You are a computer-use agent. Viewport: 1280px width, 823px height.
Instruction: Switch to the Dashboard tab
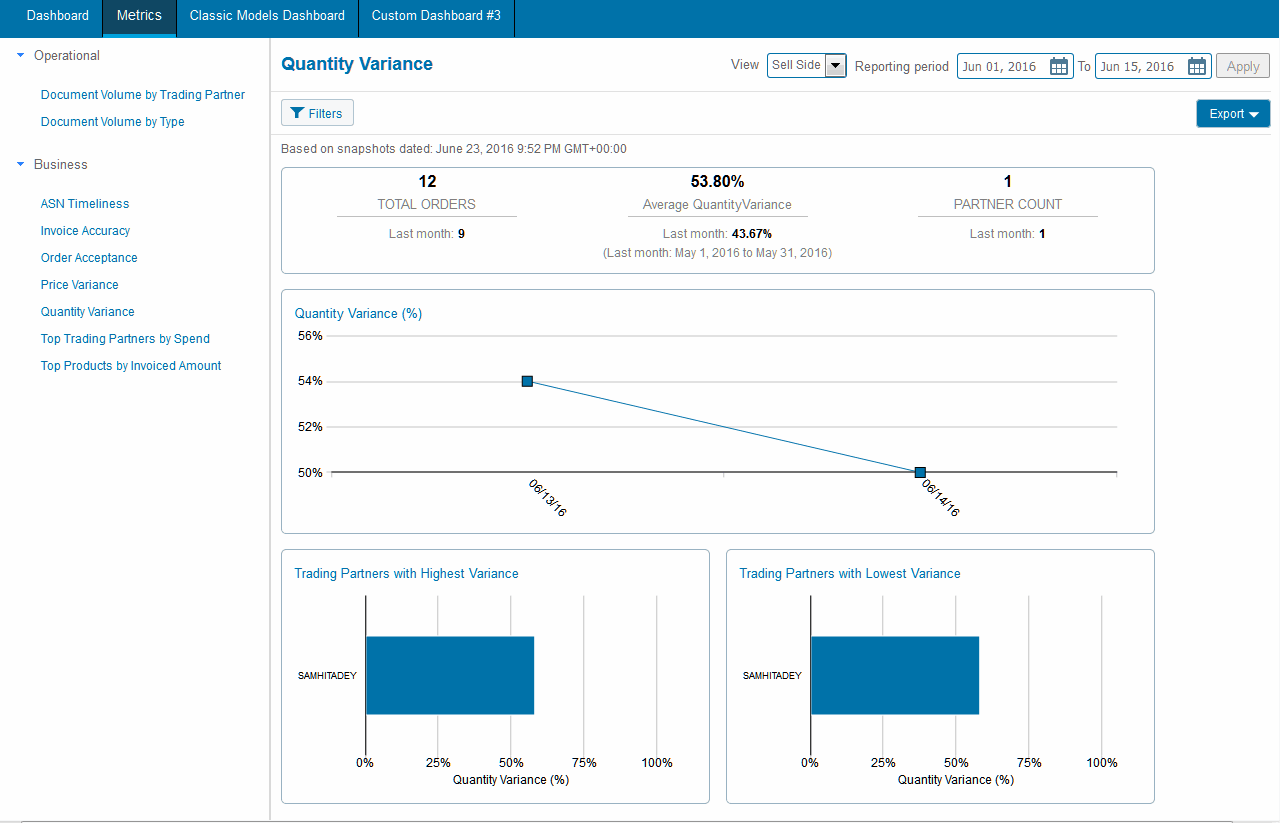(57, 16)
